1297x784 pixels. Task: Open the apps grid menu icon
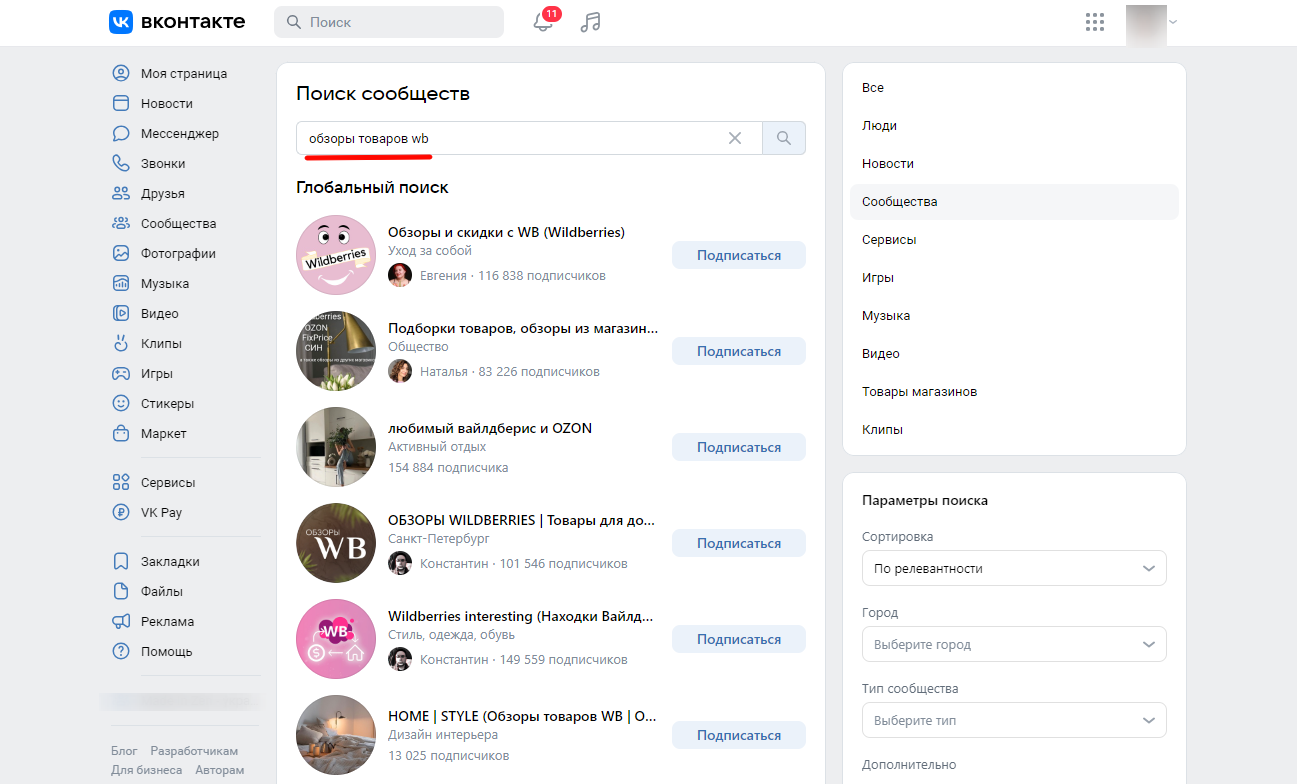click(1095, 22)
